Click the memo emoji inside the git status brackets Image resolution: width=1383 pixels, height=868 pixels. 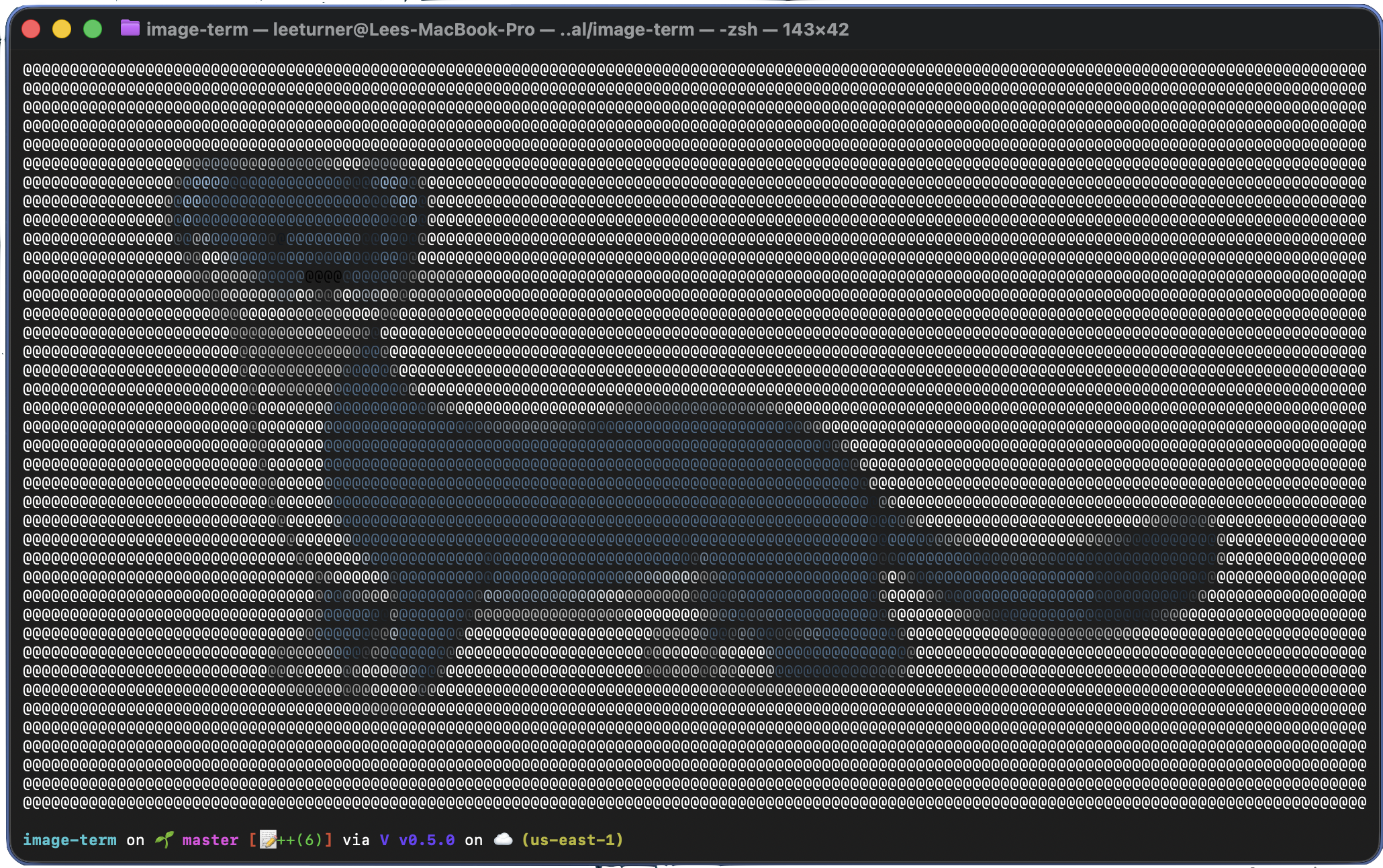click(269, 840)
